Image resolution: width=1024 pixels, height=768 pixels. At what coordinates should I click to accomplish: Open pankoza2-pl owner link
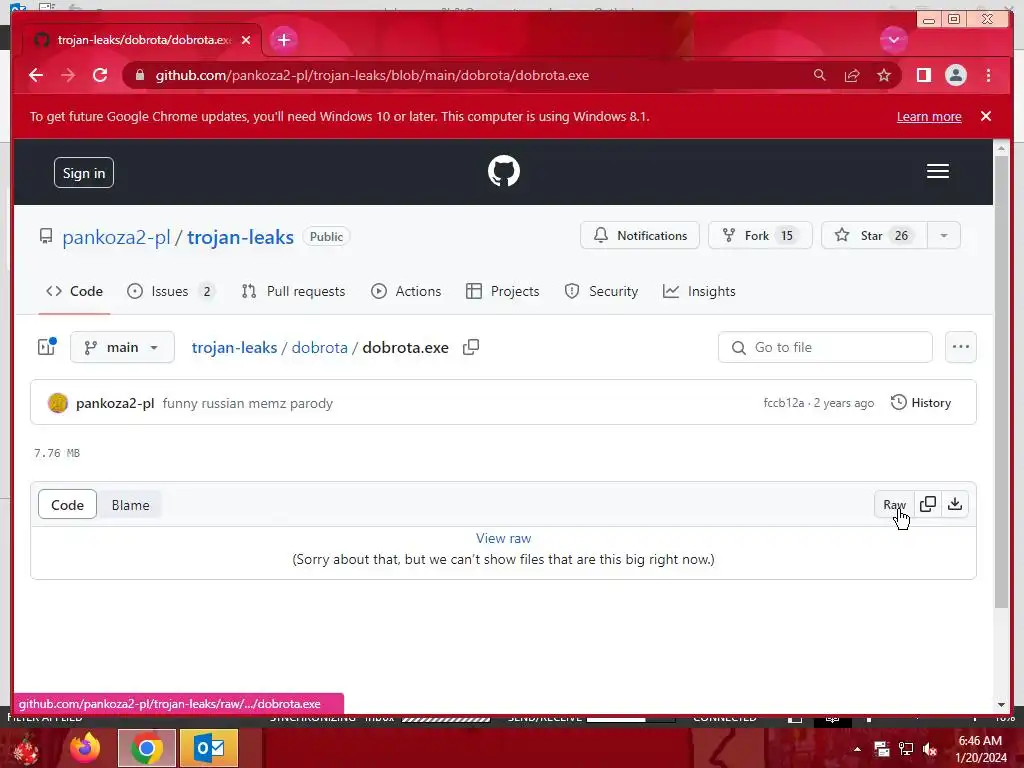[x=116, y=237]
